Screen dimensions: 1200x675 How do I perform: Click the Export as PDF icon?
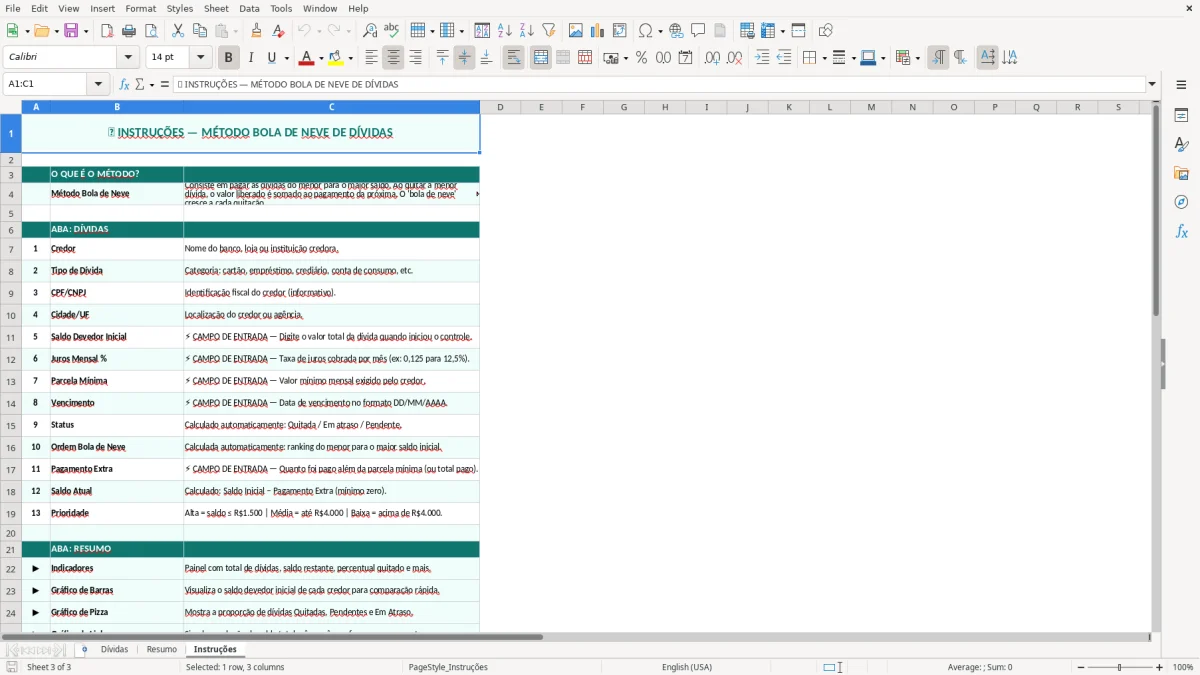pyautogui.click(x=107, y=31)
